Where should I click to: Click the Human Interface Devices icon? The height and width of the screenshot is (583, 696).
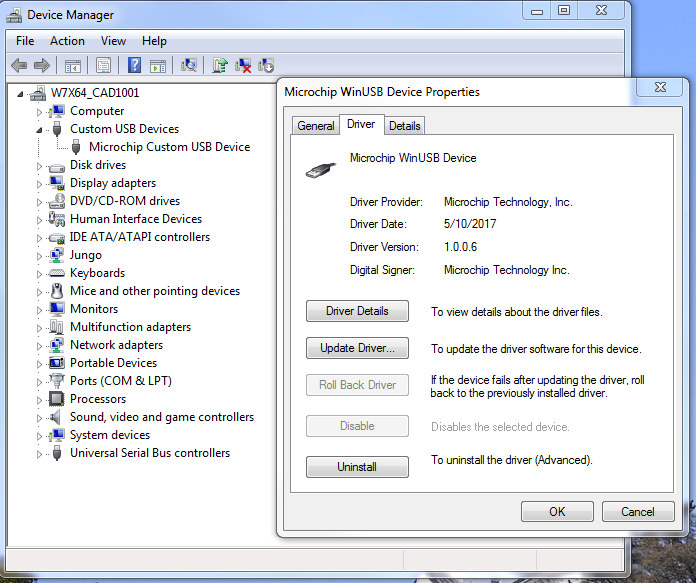point(57,219)
